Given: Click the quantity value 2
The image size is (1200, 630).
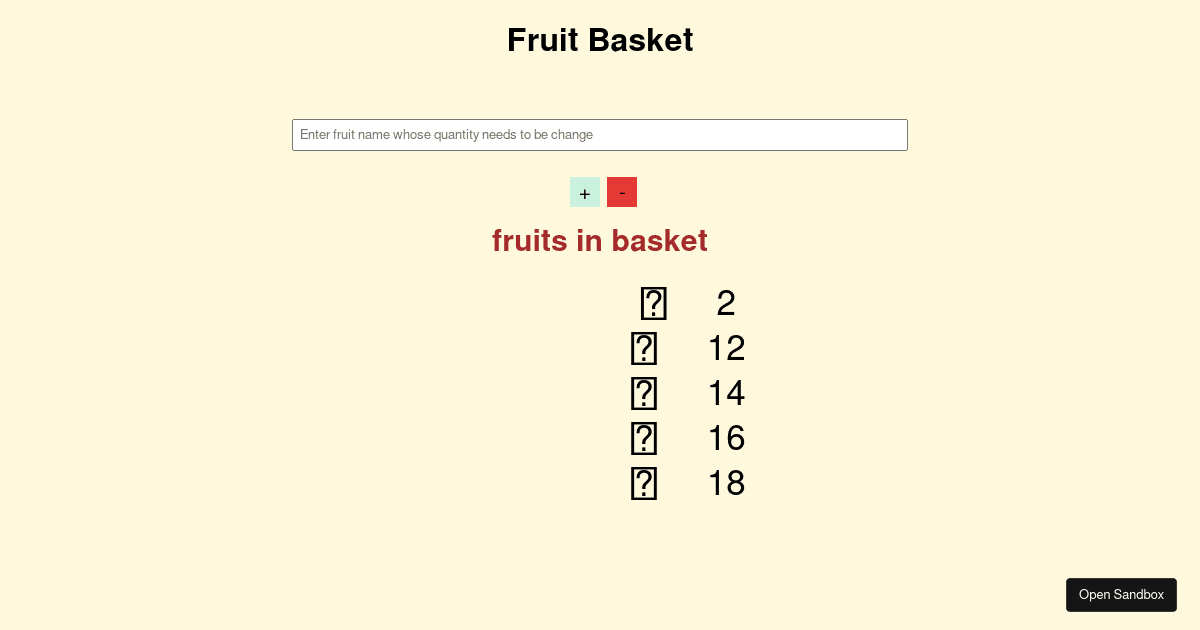Looking at the screenshot, I should [725, 303].
